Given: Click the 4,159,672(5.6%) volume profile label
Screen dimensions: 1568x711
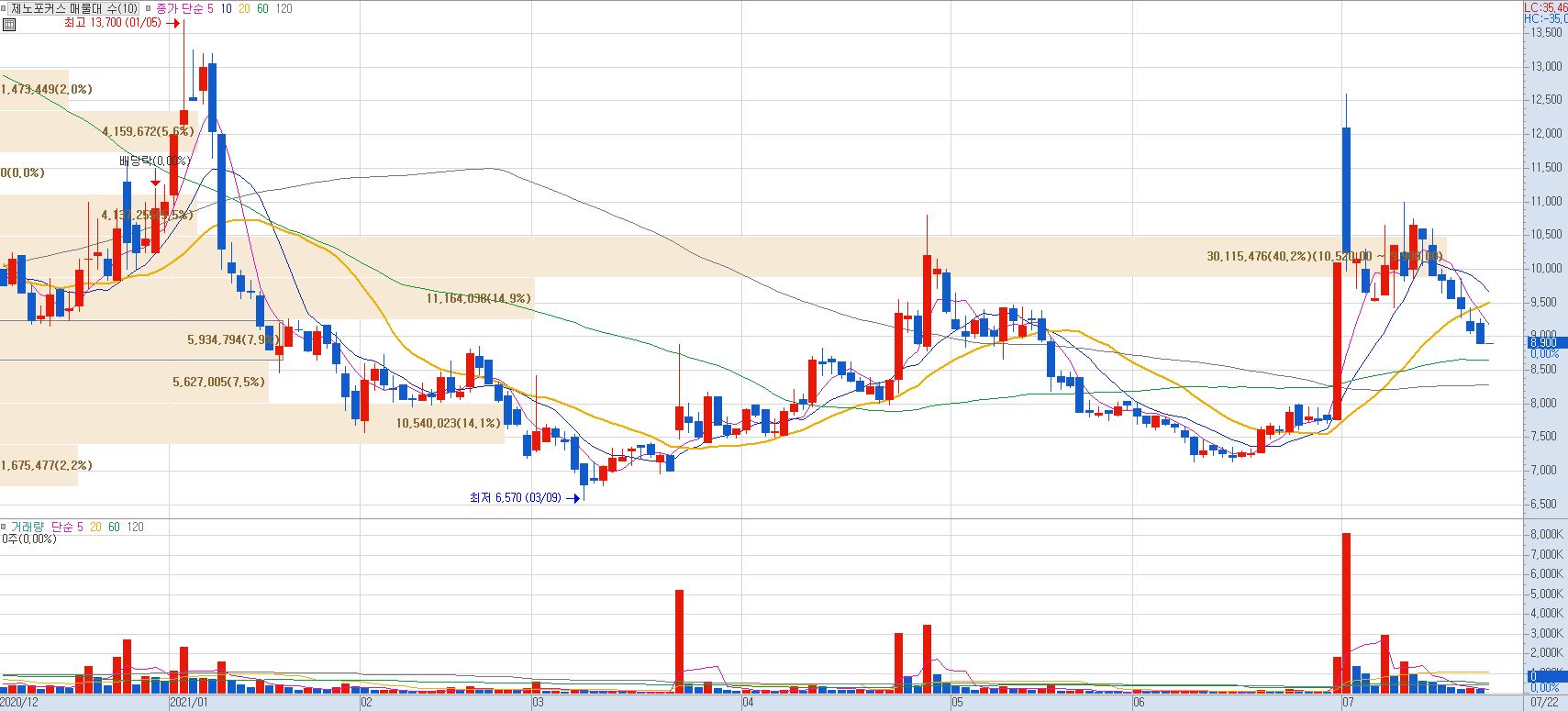Looking at the screenshot, I should (148, 131).
